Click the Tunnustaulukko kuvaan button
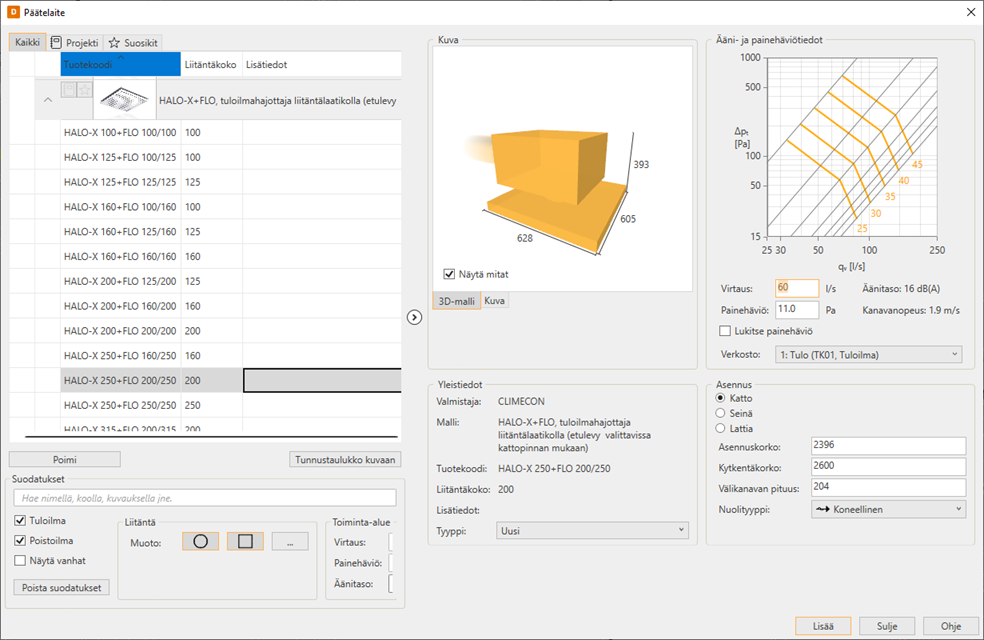The image size is (984, 640). coord(345,460)
